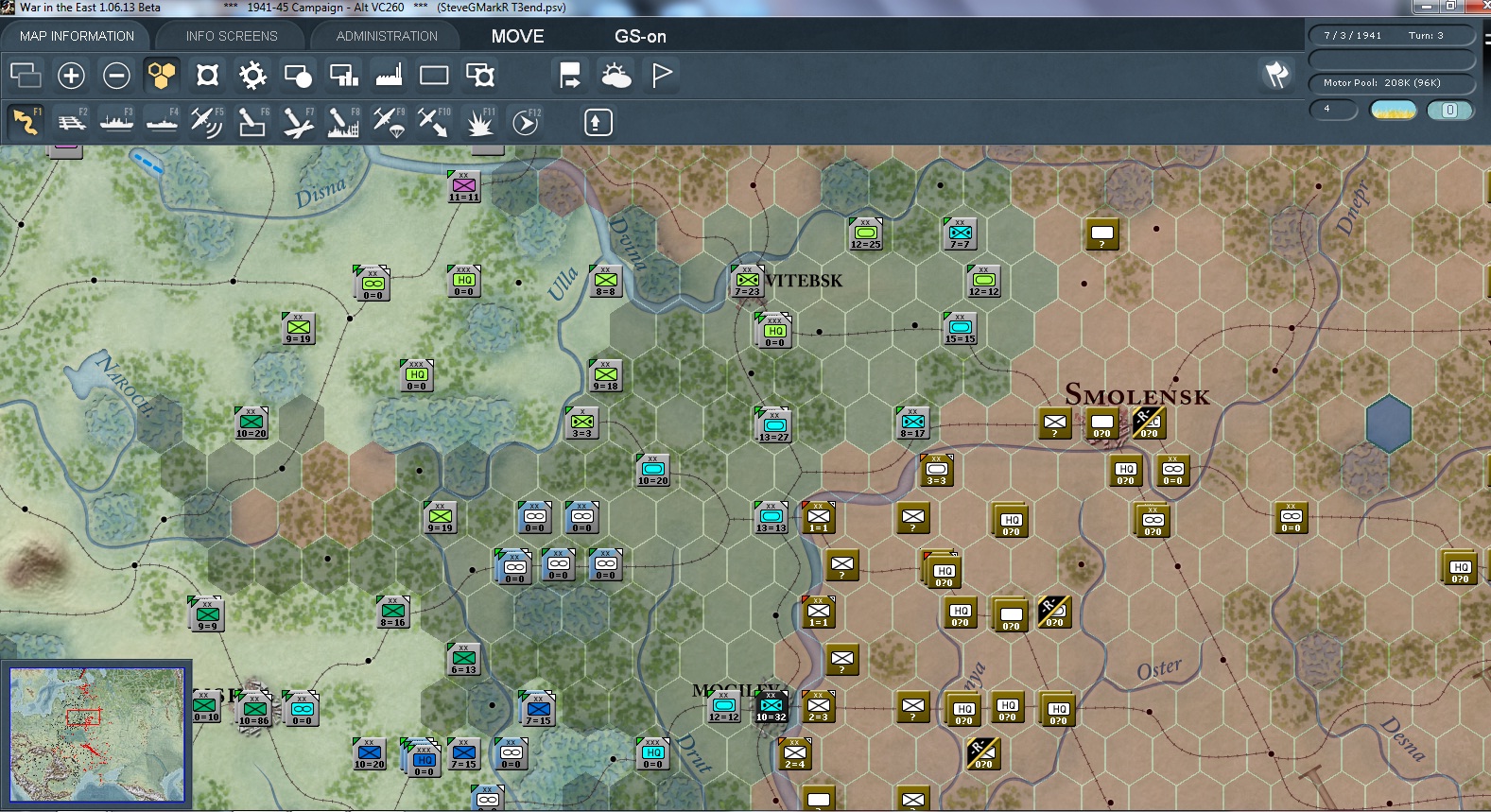1491x812 pixels.
Task: Select the magenta 11=11 unit near Disna
Action: [464, 186]
